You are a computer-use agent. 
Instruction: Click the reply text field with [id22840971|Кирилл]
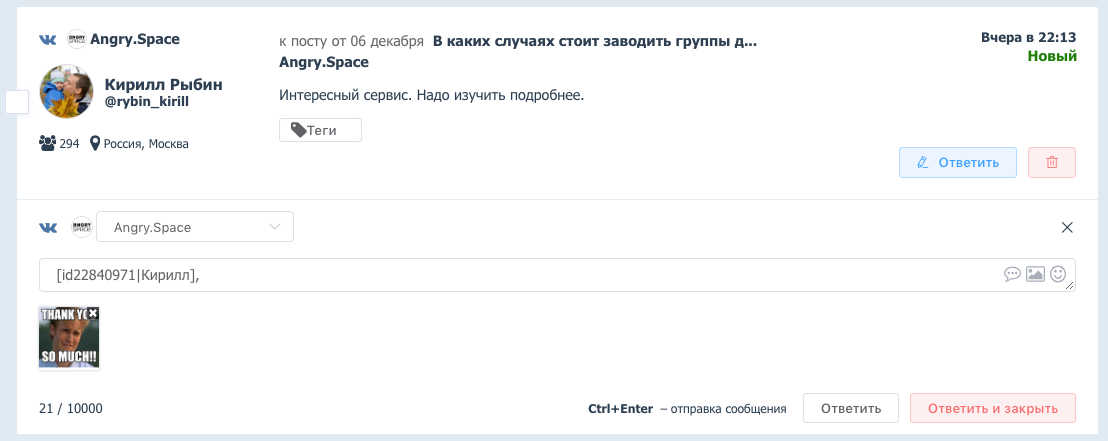coord(557,275)
